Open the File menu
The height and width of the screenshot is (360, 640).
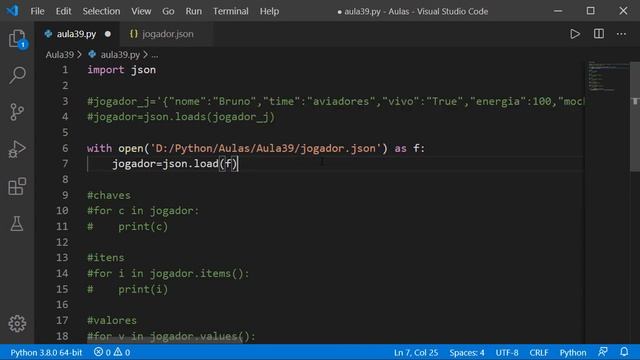(x=37, y=11)
